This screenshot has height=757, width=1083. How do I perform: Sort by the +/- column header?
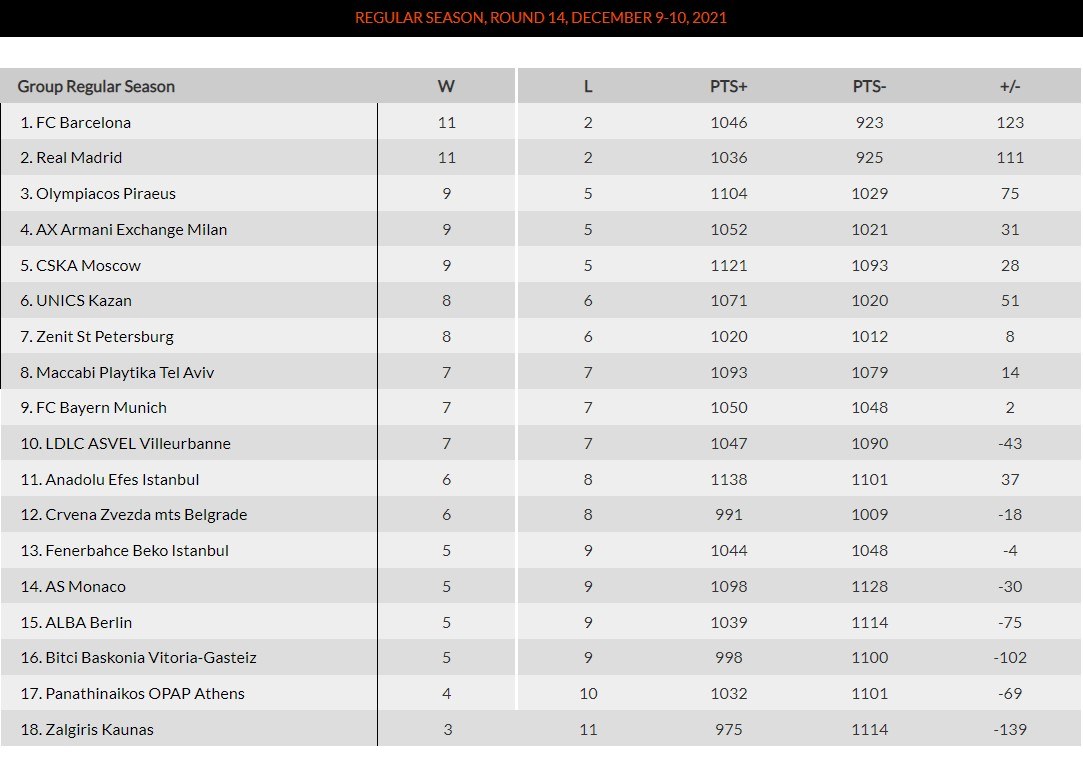coord(1010,86)
